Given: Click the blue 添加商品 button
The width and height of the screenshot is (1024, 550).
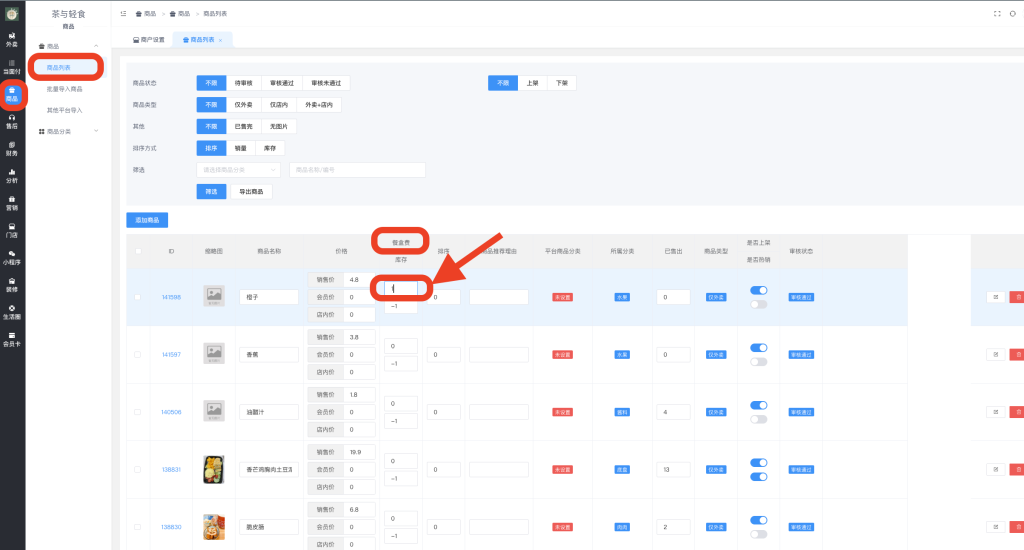Looking at the screenshot, I should click(147, 220).
